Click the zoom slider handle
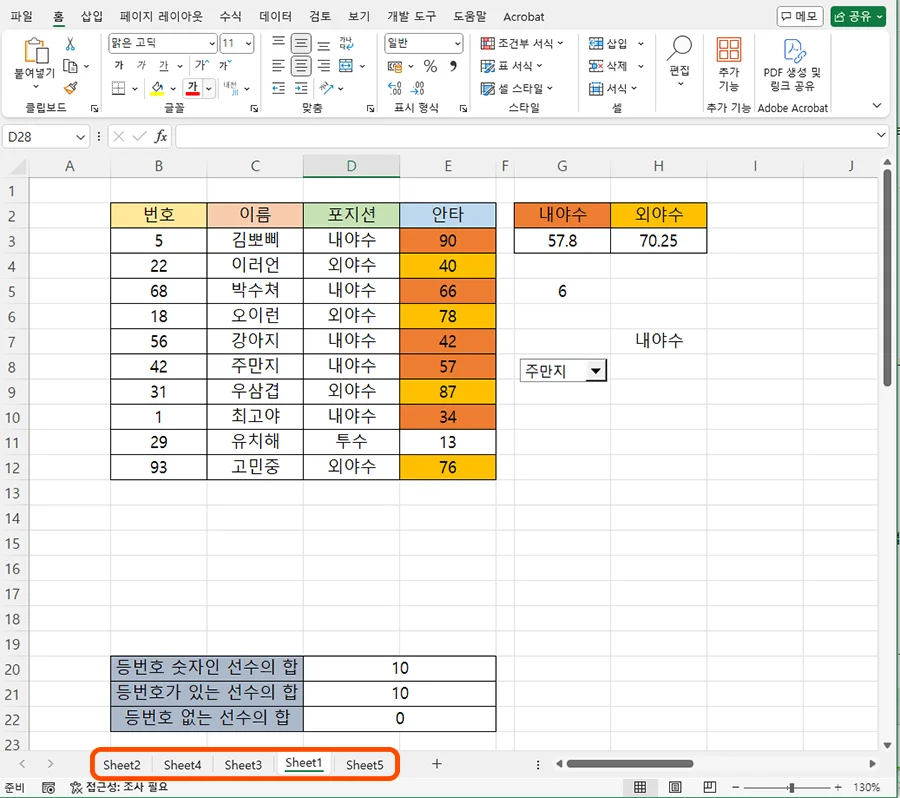The height and width of the screenshot is (798, 900). tap(792, 788)
